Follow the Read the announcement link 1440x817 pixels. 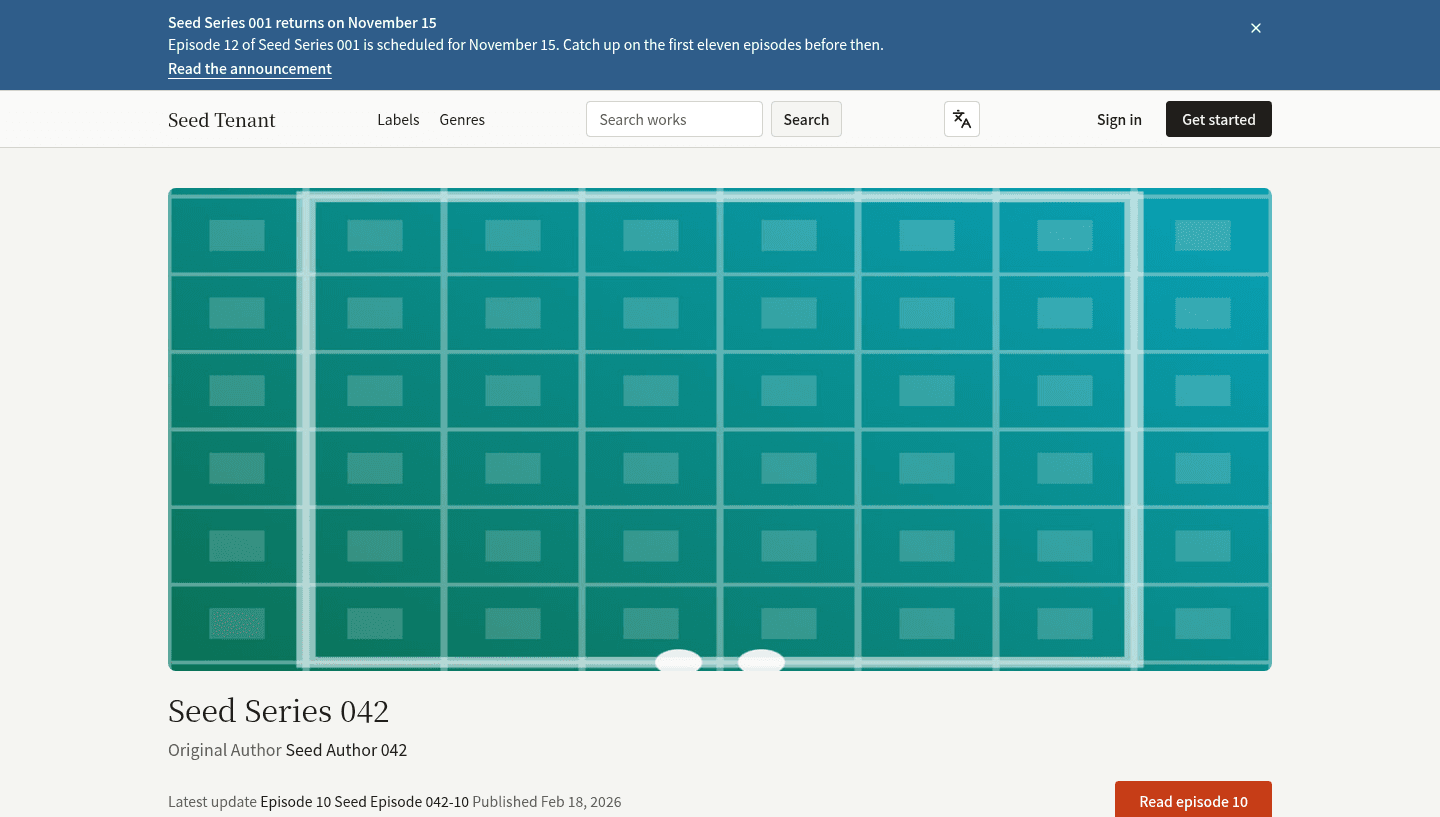pos(250,69)
